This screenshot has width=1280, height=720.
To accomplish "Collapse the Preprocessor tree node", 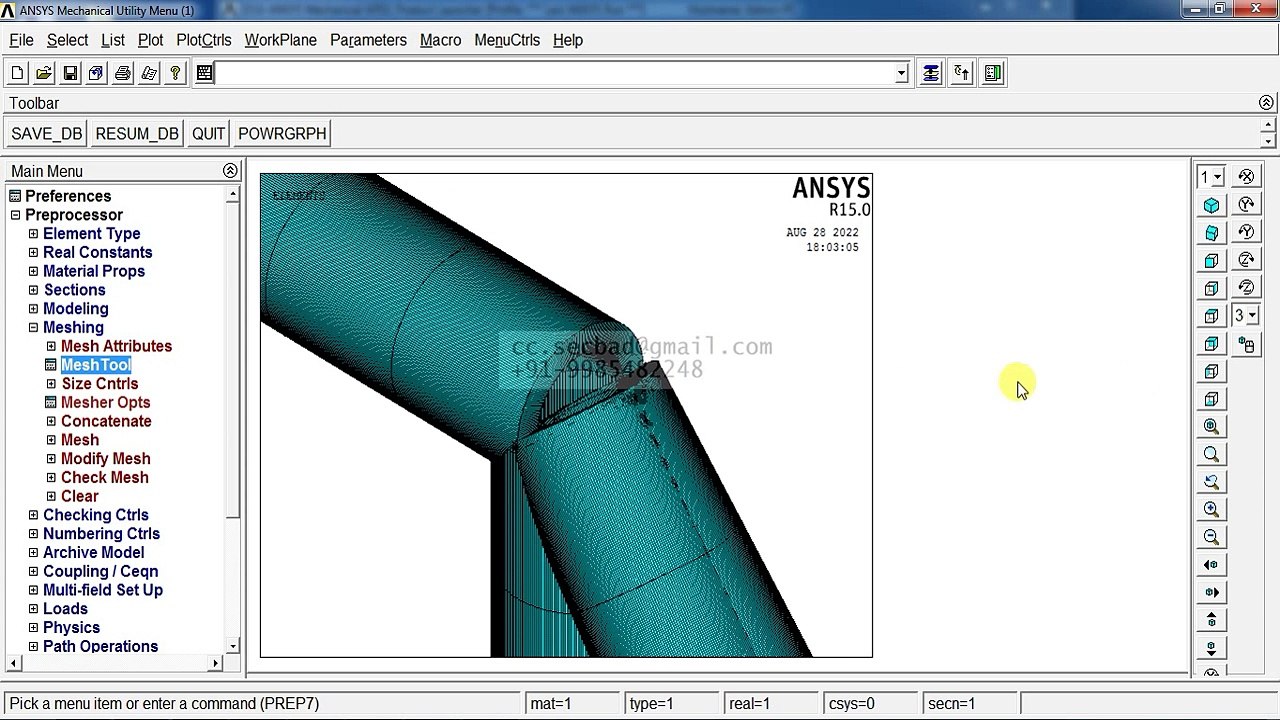I will click(15, 215).
